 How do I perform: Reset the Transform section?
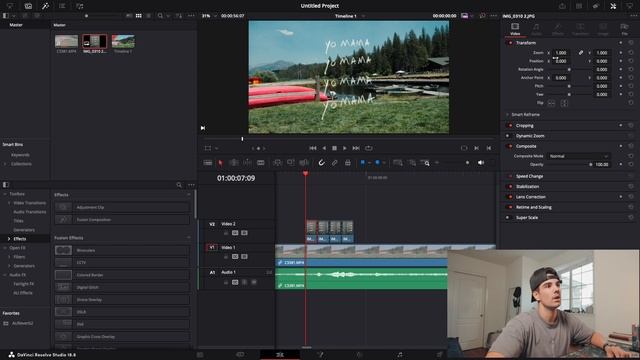[631, 43]
